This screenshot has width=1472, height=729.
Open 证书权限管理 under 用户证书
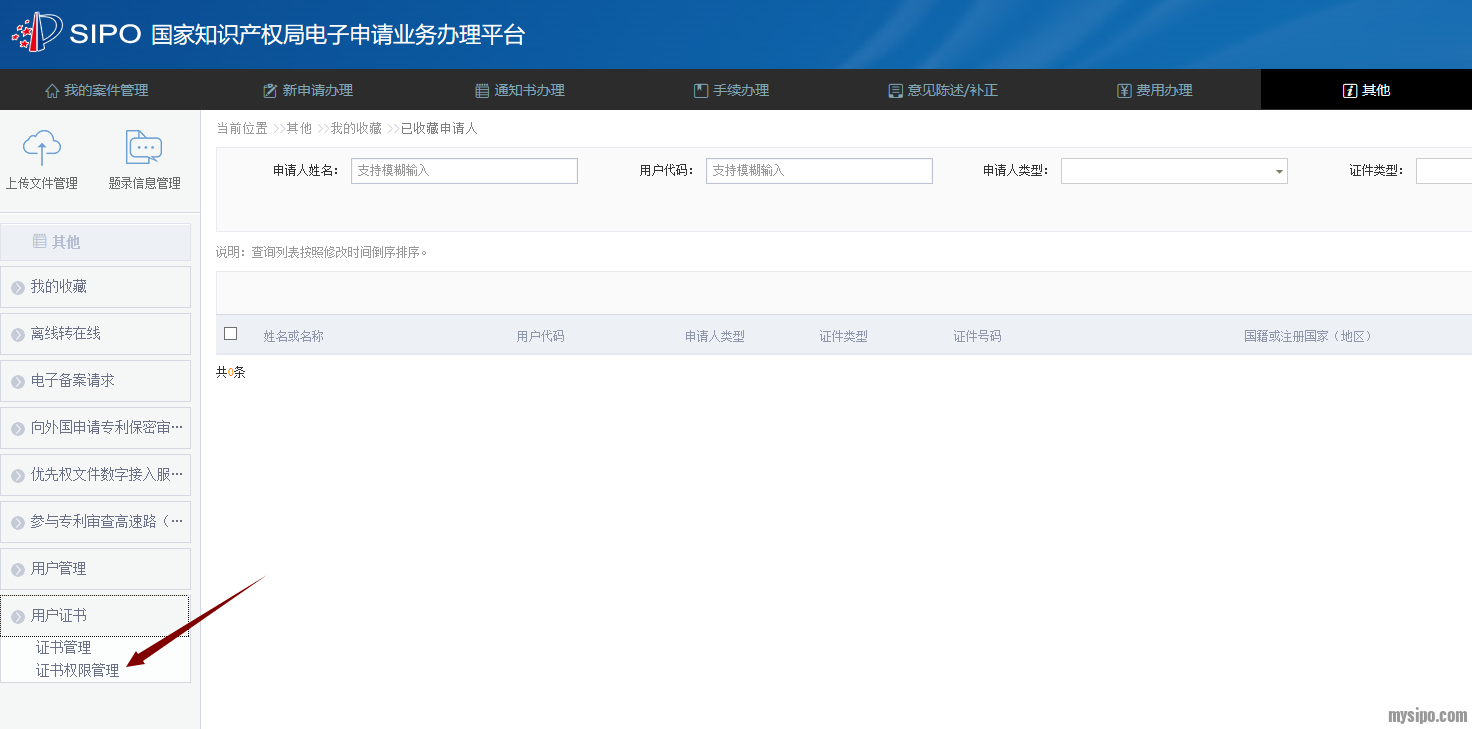point(77,671)
